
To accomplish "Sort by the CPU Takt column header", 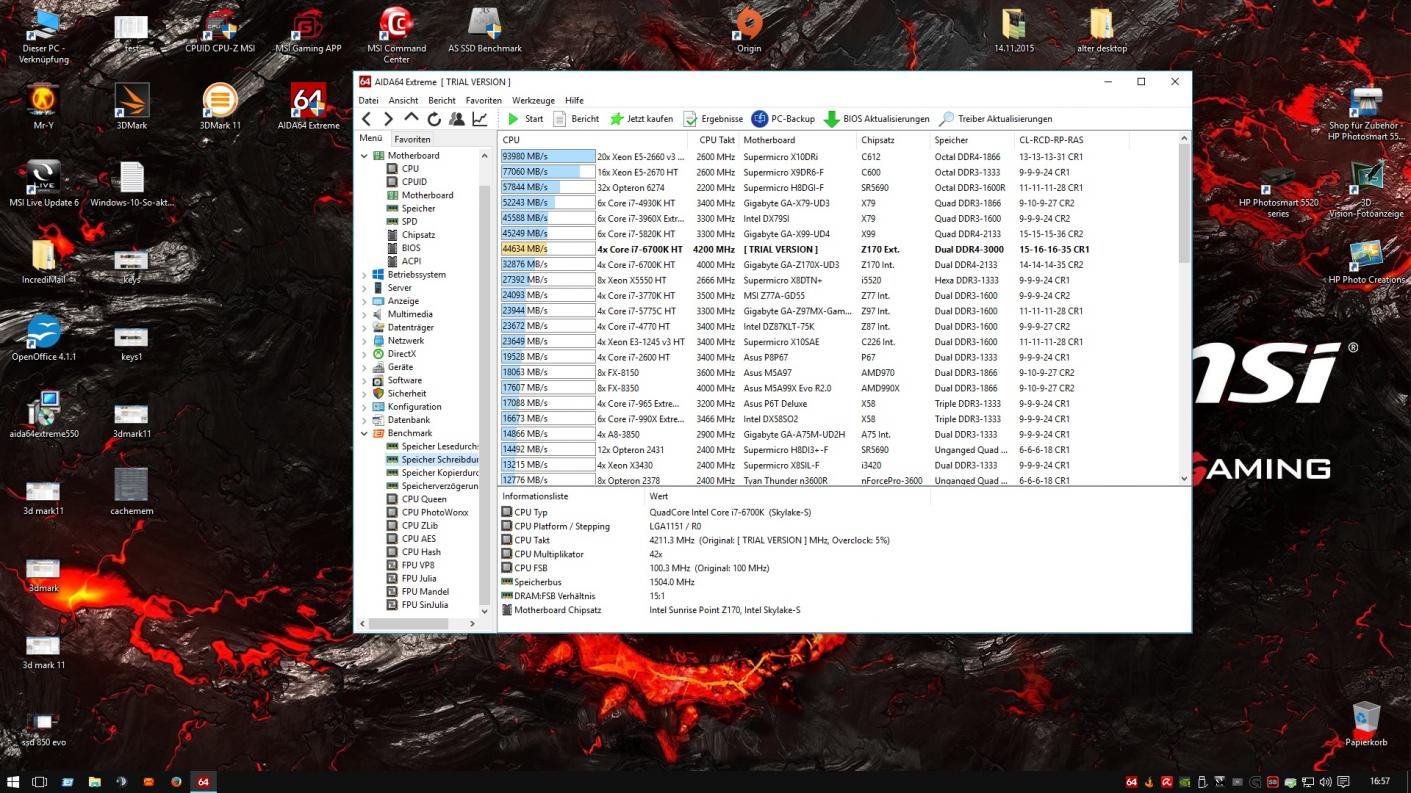I will (x=717, y=140).
